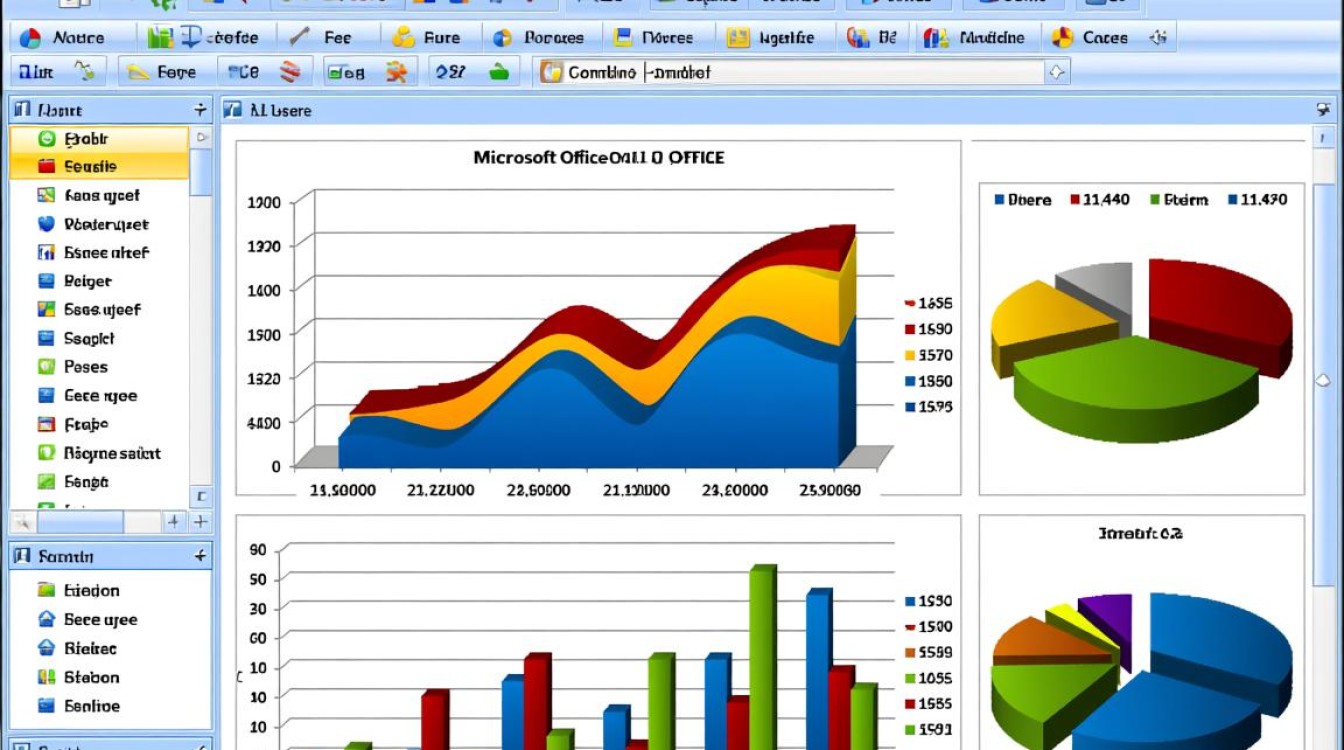The image size is (1344, 750).
Task: Click the icon at left of Comblno field
Action: [551, 72]
